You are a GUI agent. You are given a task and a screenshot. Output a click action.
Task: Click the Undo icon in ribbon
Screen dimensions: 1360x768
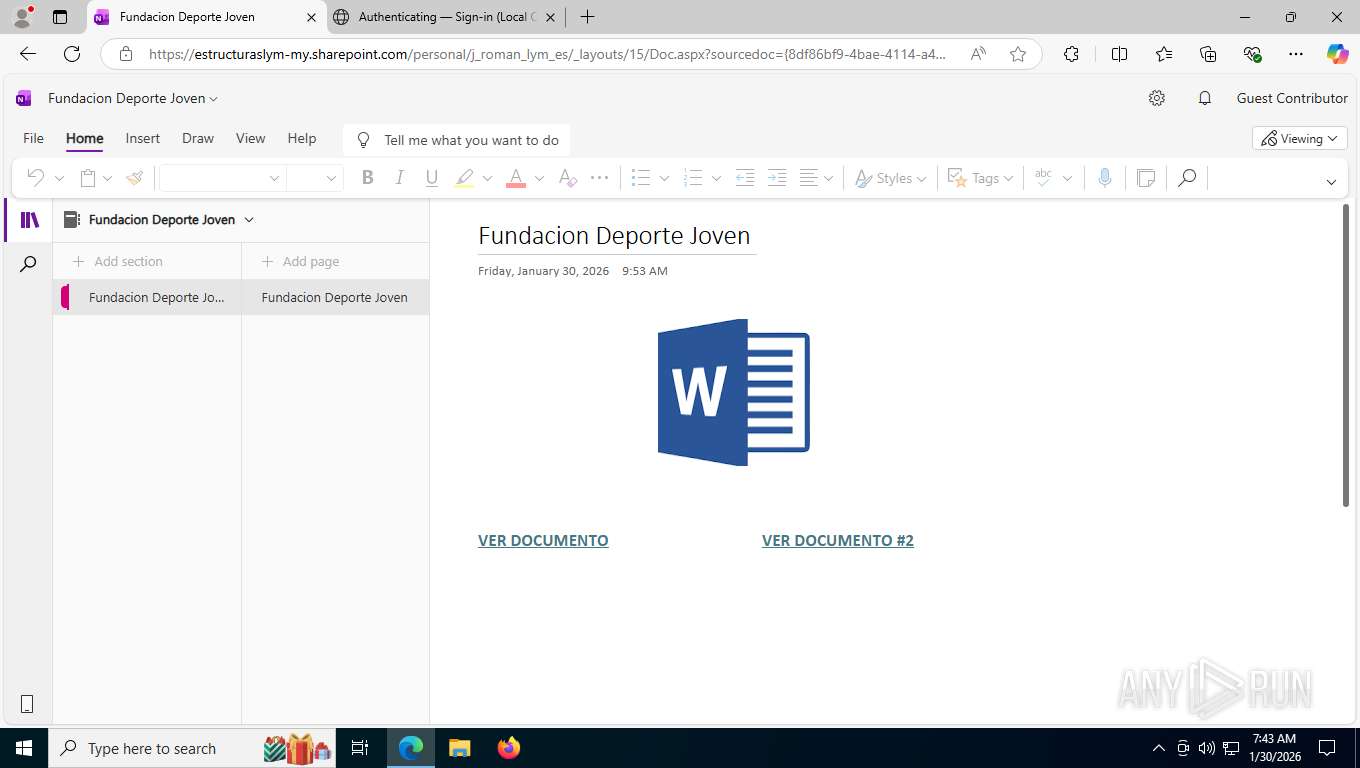point(35,178)
